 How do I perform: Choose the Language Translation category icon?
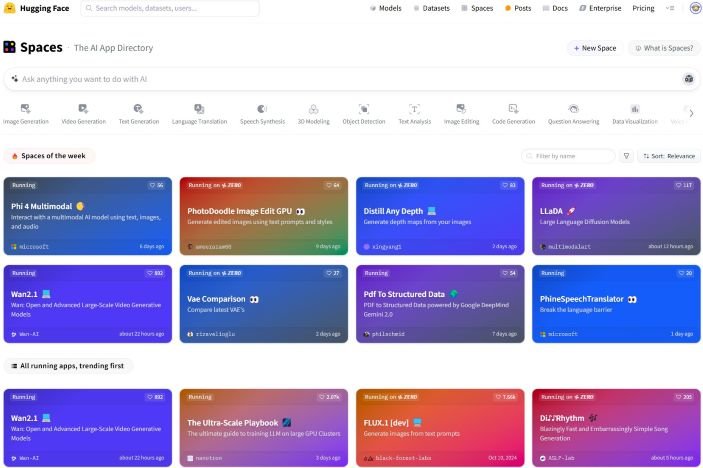click(199, 108)
